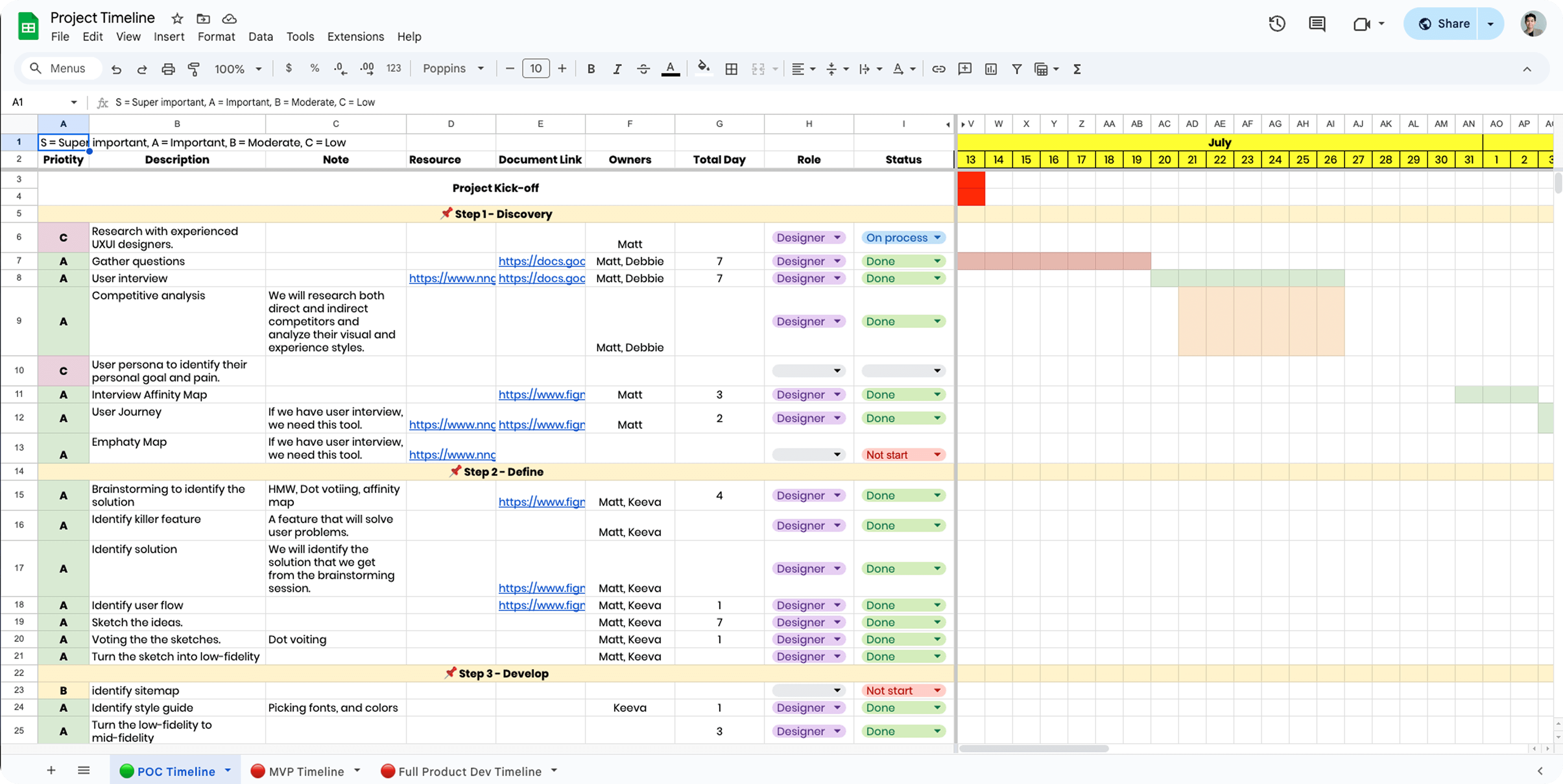1563x784 pixels.
Task: Toggle italic formatting
Action: (617, 69)
